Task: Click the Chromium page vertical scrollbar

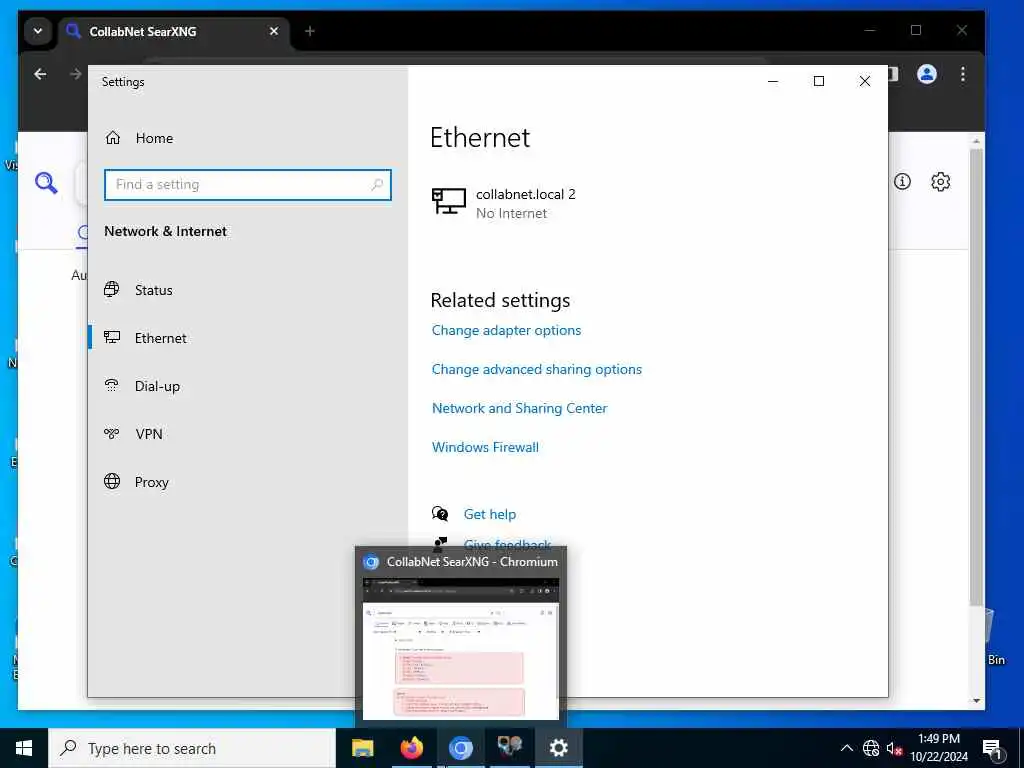Action: tap(976, 376)
